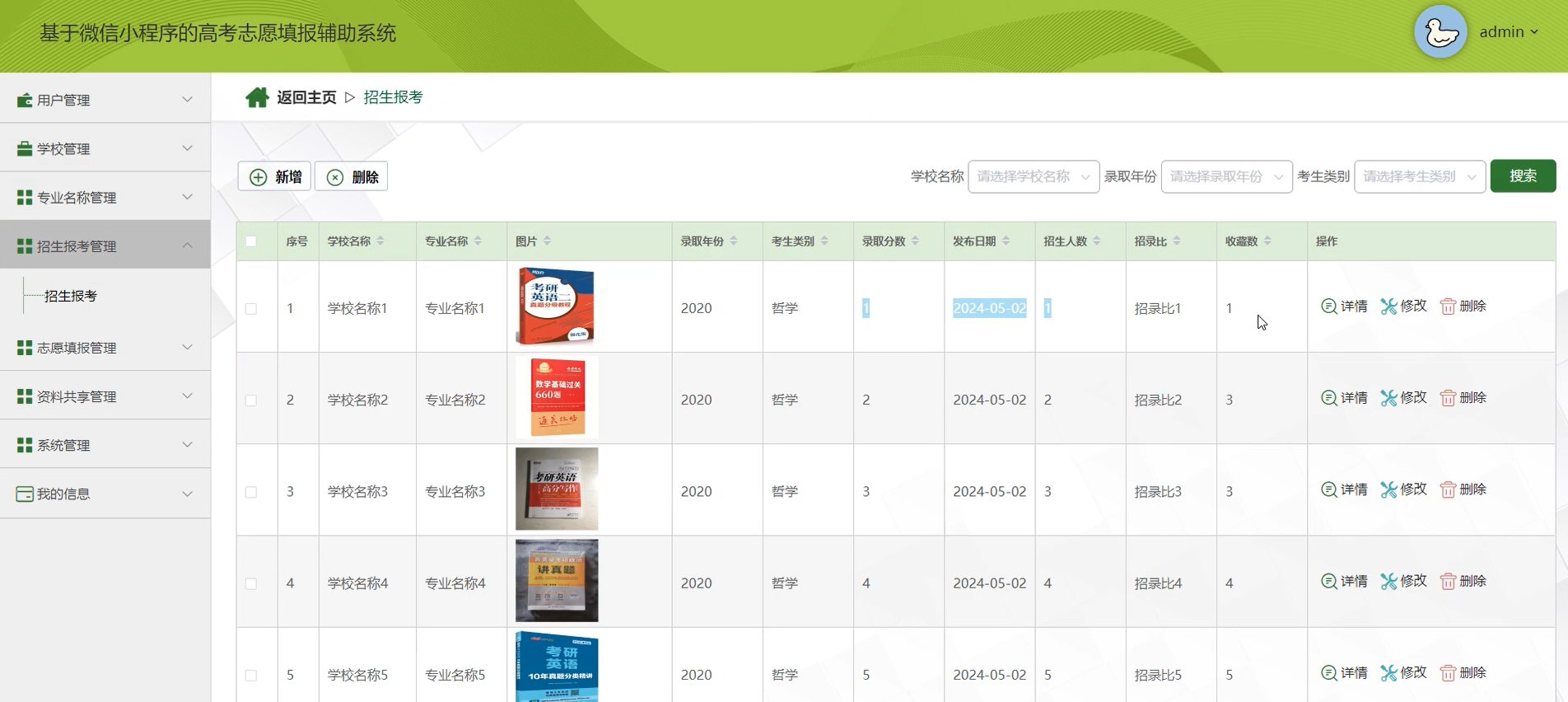Tick the checkbox for row 学校名称2

click(251, 400)
